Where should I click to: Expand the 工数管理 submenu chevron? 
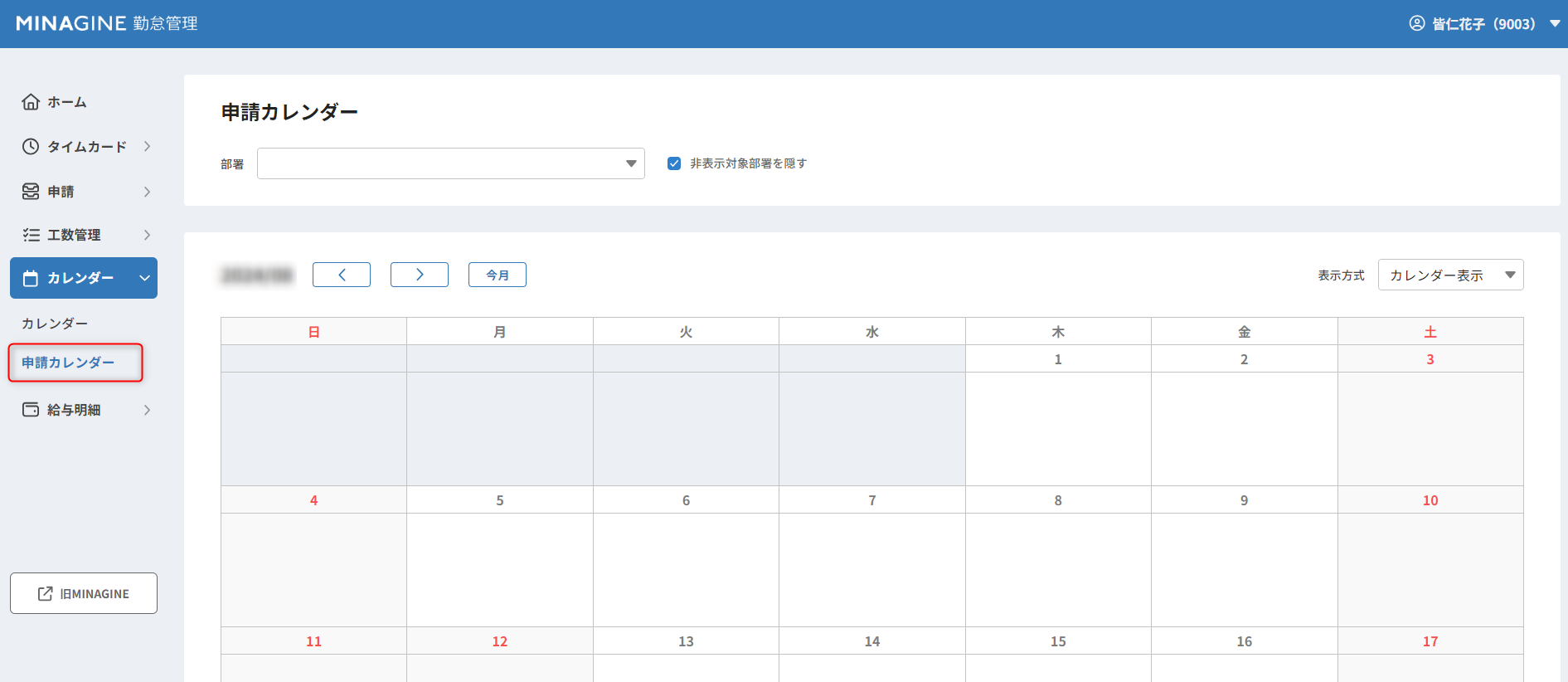pos(147,235)
